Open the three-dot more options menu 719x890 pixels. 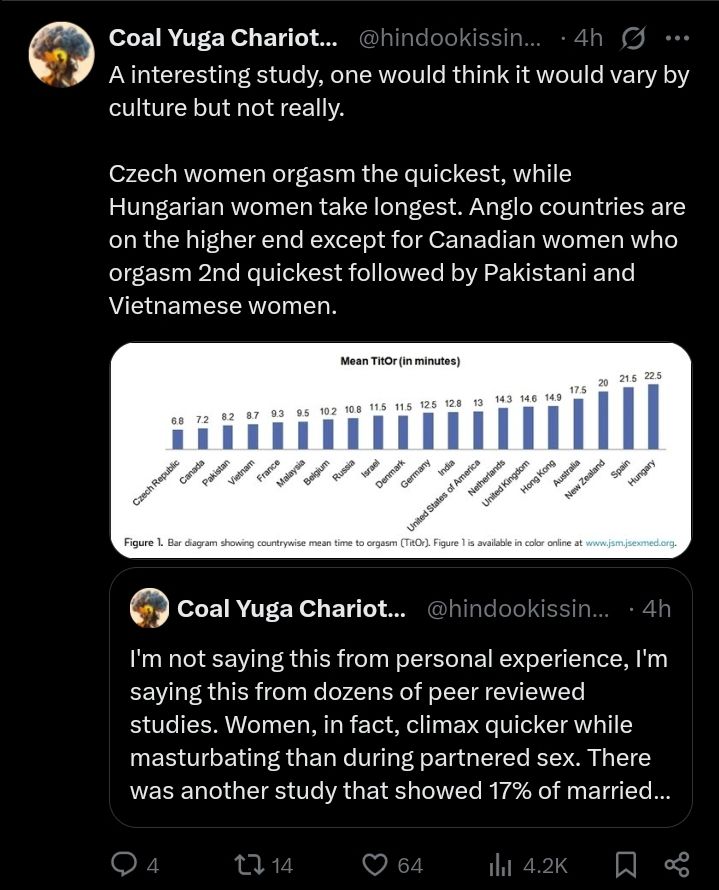tap(677, 39)
